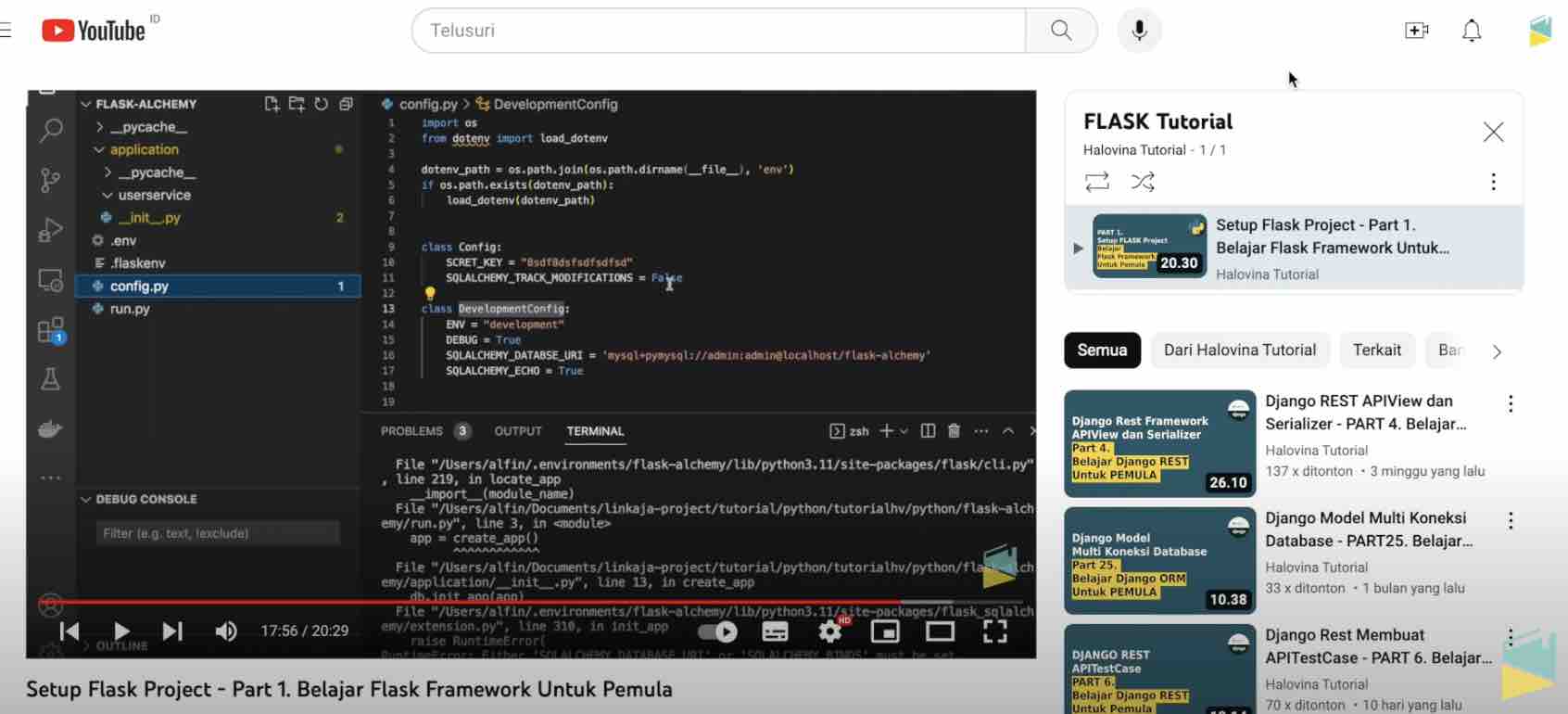
Task: Open Setup Flask Project Part 1 thumbnail
Action: pos(1149,246)
